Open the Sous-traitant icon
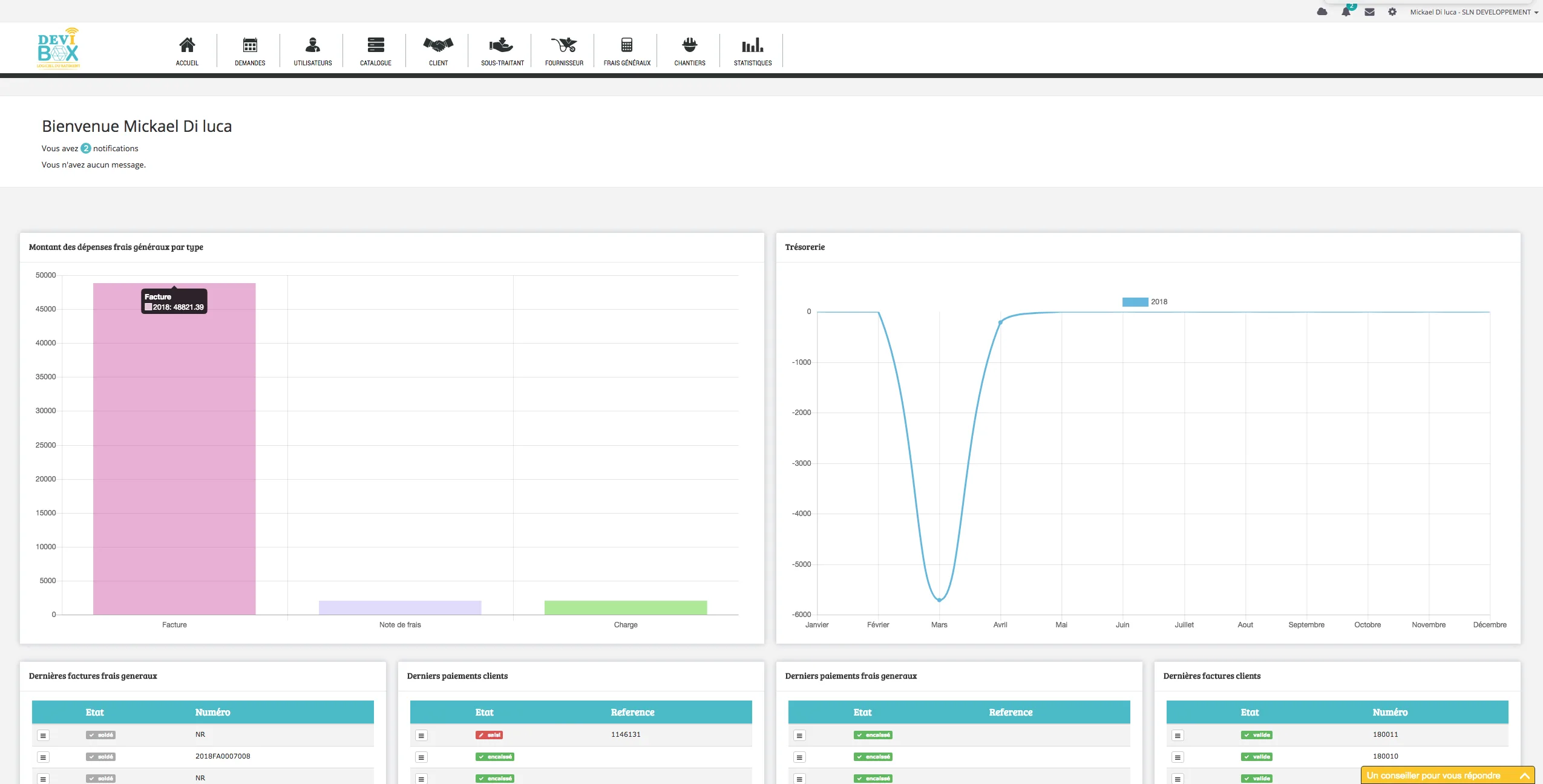The height and width of the screenshot is (784, 1543). pos(501,45)
